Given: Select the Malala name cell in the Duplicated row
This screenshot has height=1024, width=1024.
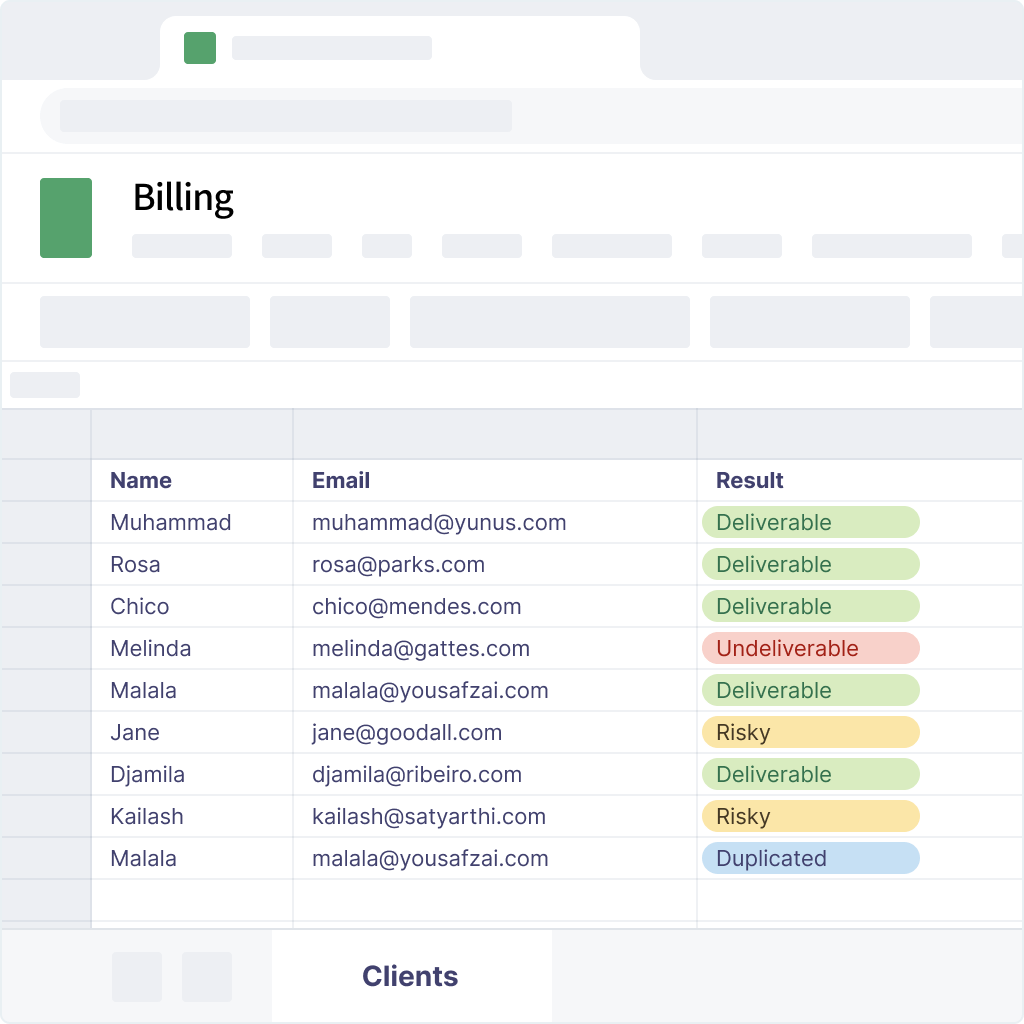Looking at the screenshot, I should pyautogui.click(x=192, y=858).
